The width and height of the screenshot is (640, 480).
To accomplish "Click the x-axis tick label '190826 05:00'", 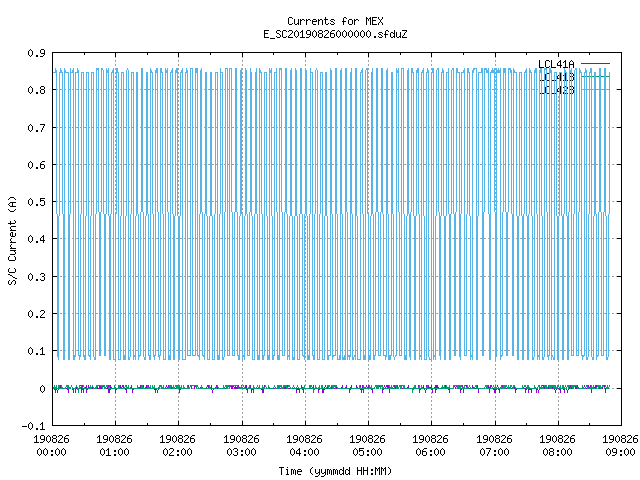I will coord(368,446).
